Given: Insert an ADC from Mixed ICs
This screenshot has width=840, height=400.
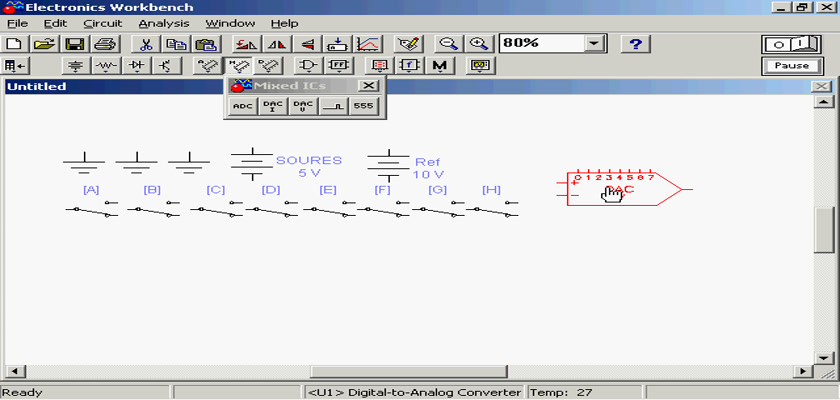Looking at the screenshot, I should coord(243,106).
